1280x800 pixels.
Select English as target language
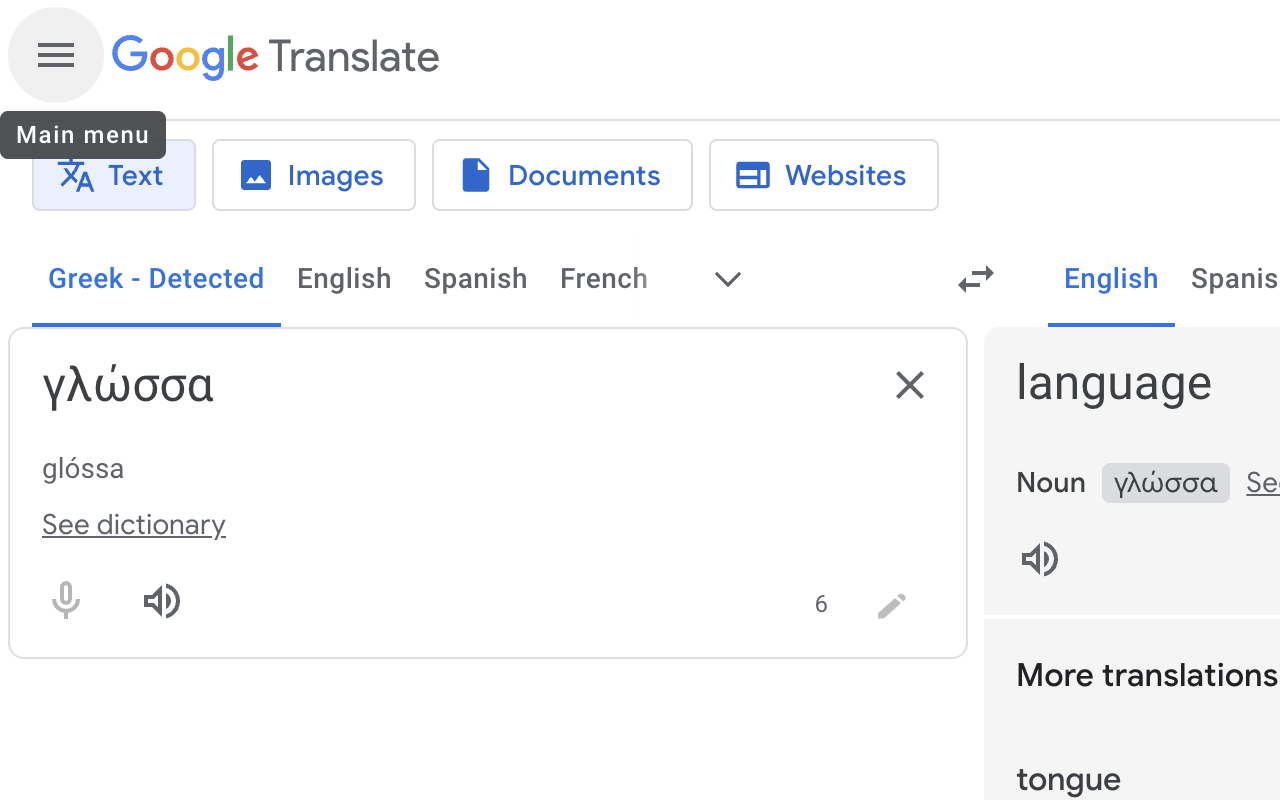1111,279
